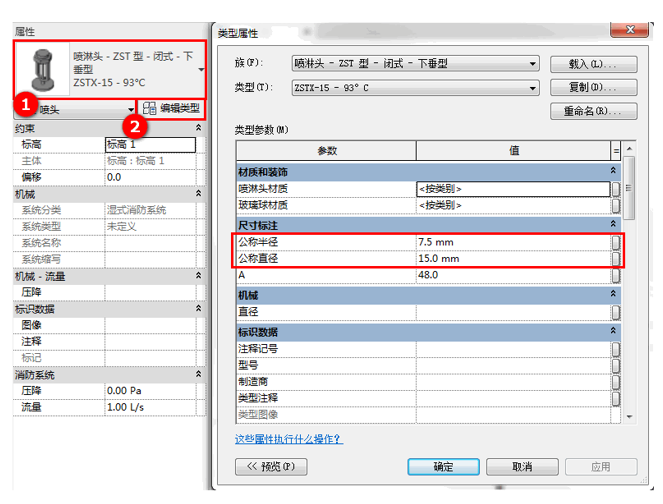Click the 载入(L)... button

(594, 64)
